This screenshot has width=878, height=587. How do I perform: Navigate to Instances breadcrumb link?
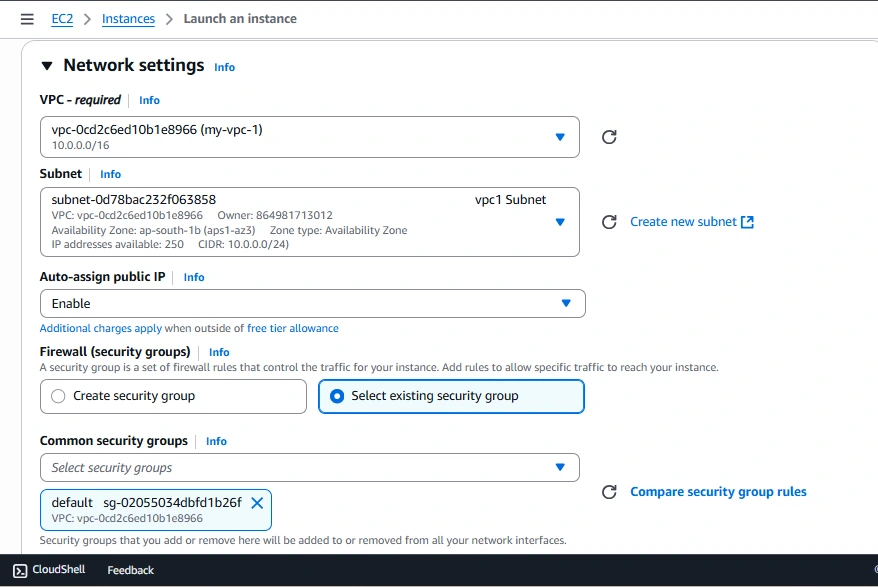coord(128,19)
